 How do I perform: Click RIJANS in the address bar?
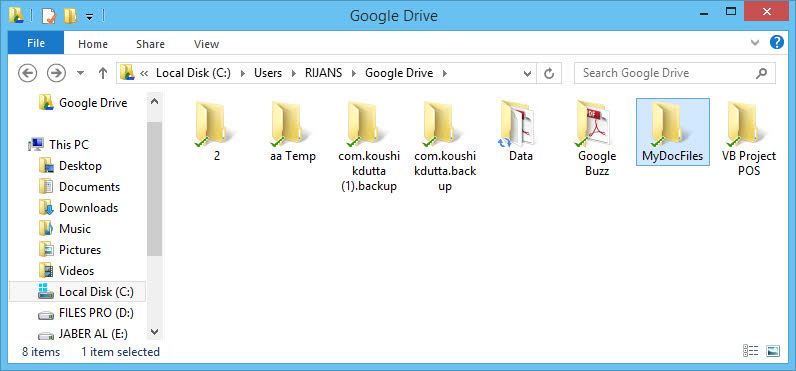tap(323, 73)
